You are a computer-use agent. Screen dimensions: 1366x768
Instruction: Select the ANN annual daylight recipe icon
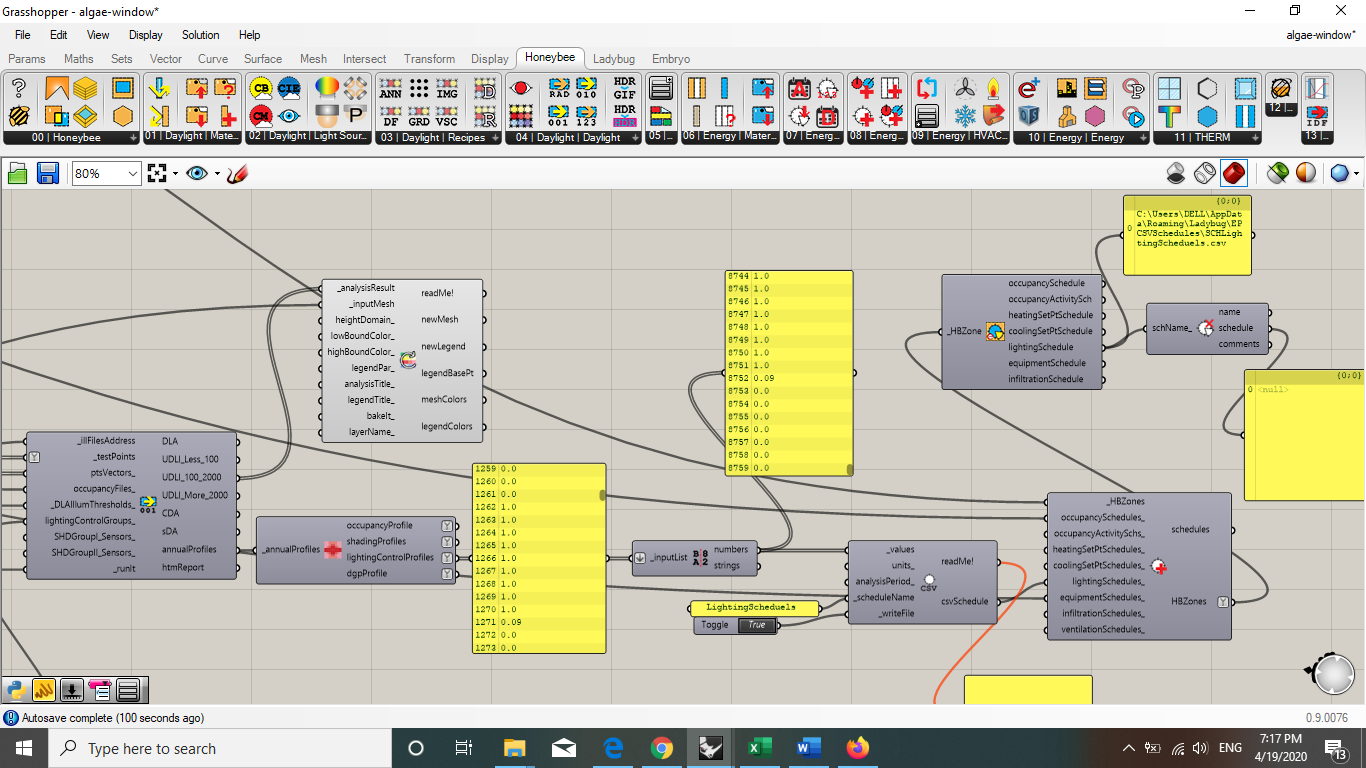(x=391, y=88)
